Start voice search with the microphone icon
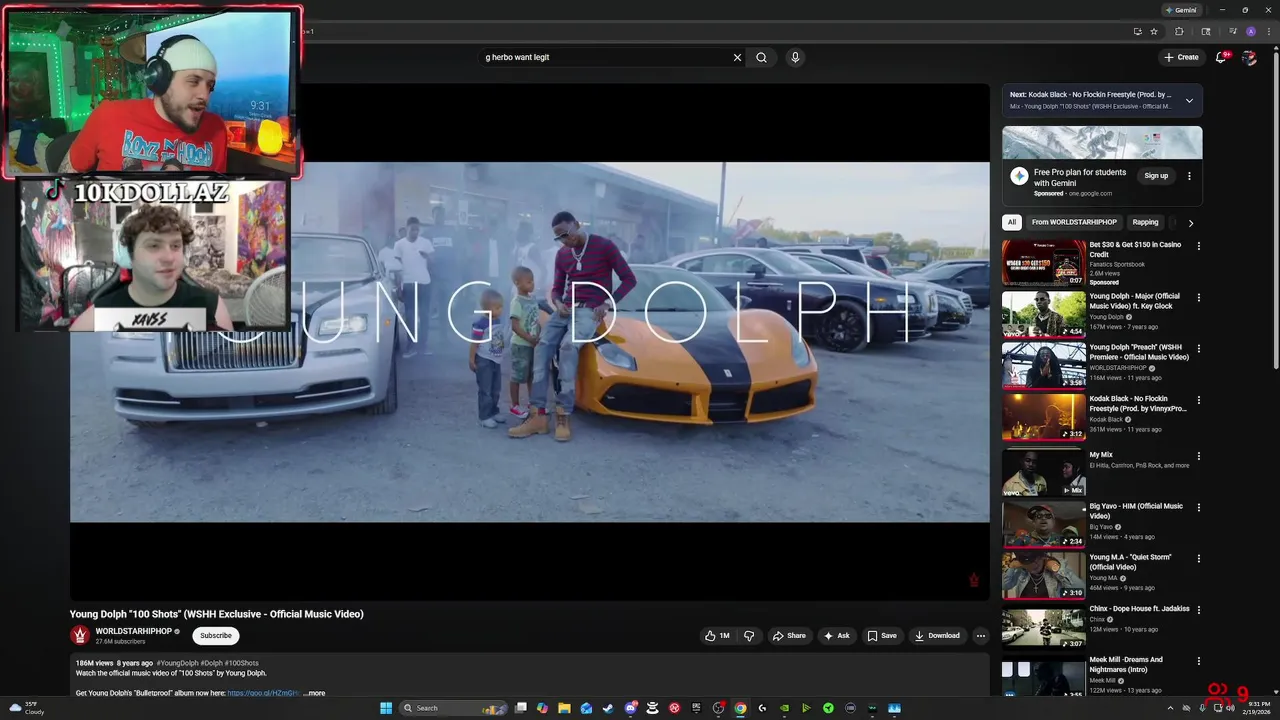The width and height of the screenshot is (1280, 720). (x=795, y=57)
